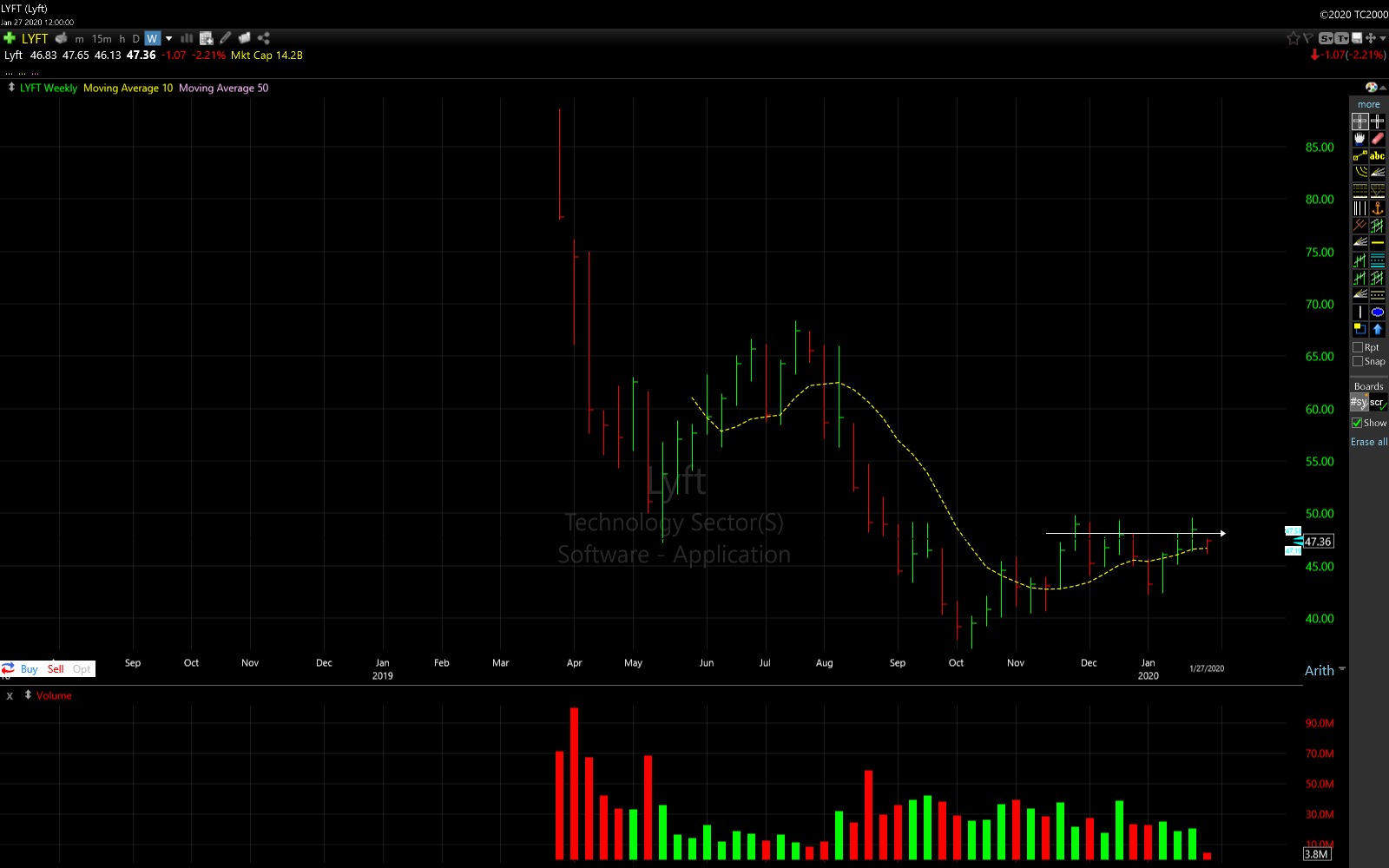Screen dimensions: 1389x868
Task: Open the top-right window options arrow
Action: pyautogui.click(x=1383, y=38)
